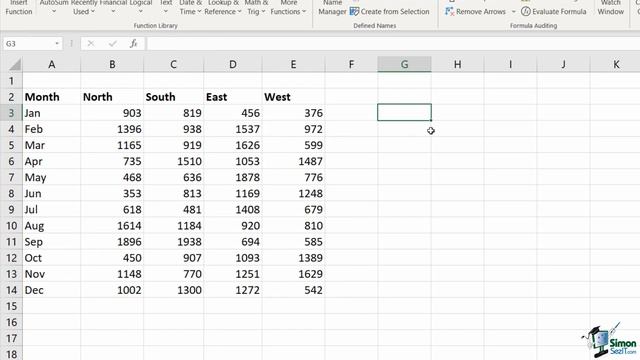Viewport: 640px width, 360px height.
Task: Select the Dec cell
Action: point(51,290)
